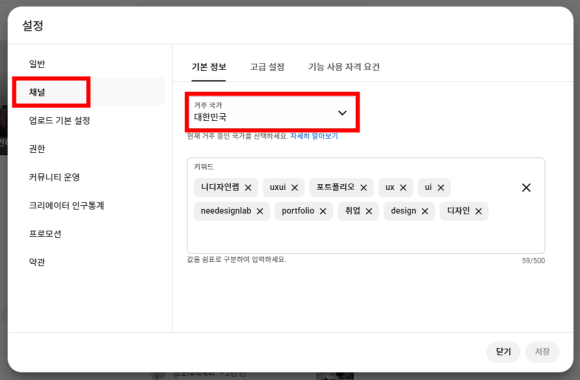This screenshot has height=380, width=580.
Task: Click the 59/500 keyword character counter
Action: click(533, 260)
